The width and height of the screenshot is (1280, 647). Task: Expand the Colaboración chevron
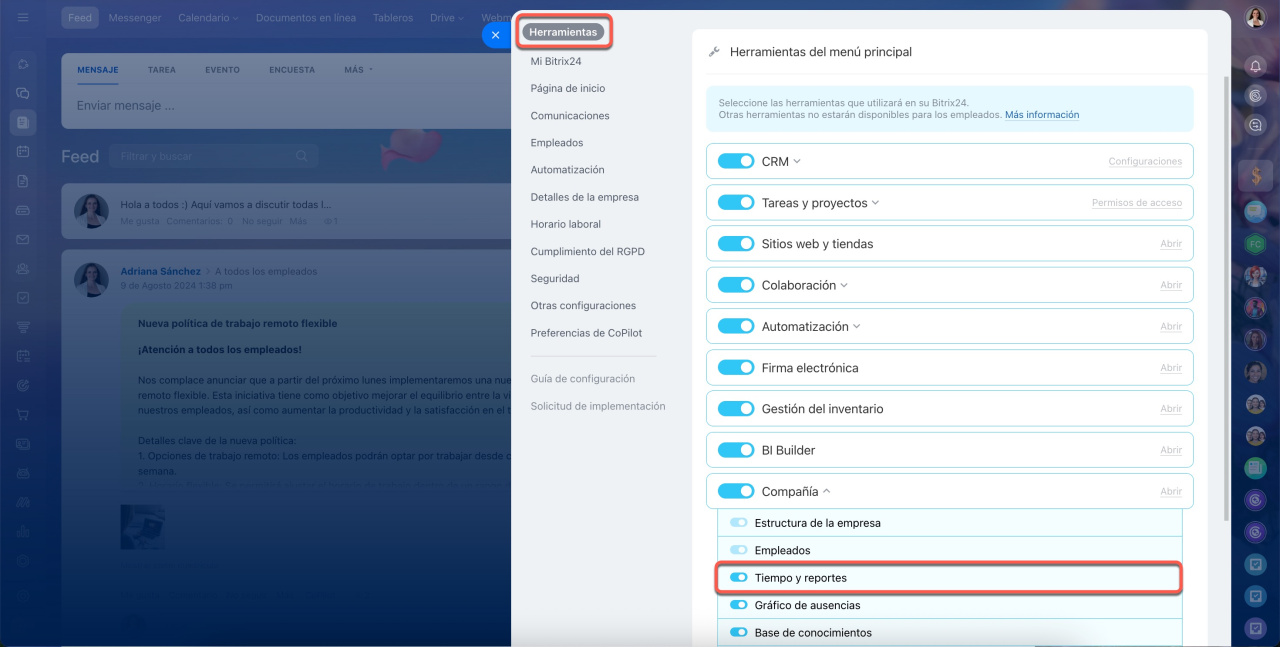tap(844, 285)
